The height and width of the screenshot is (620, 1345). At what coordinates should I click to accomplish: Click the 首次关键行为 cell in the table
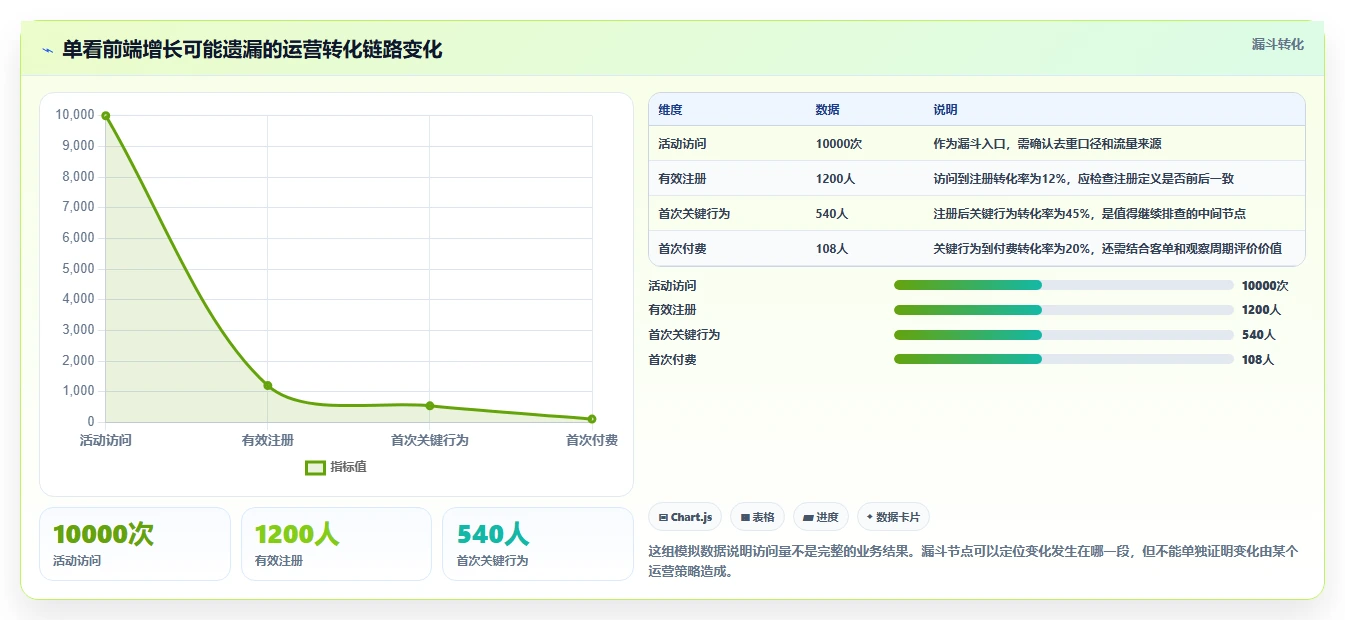(694, 214)
